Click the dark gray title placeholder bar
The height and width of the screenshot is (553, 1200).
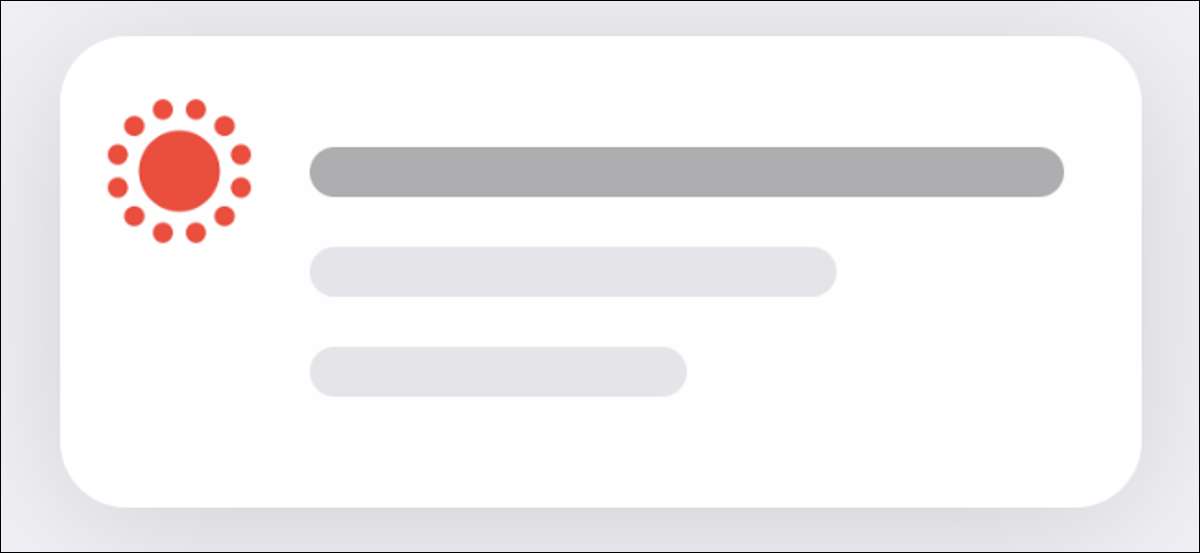(x=686, y=172)
